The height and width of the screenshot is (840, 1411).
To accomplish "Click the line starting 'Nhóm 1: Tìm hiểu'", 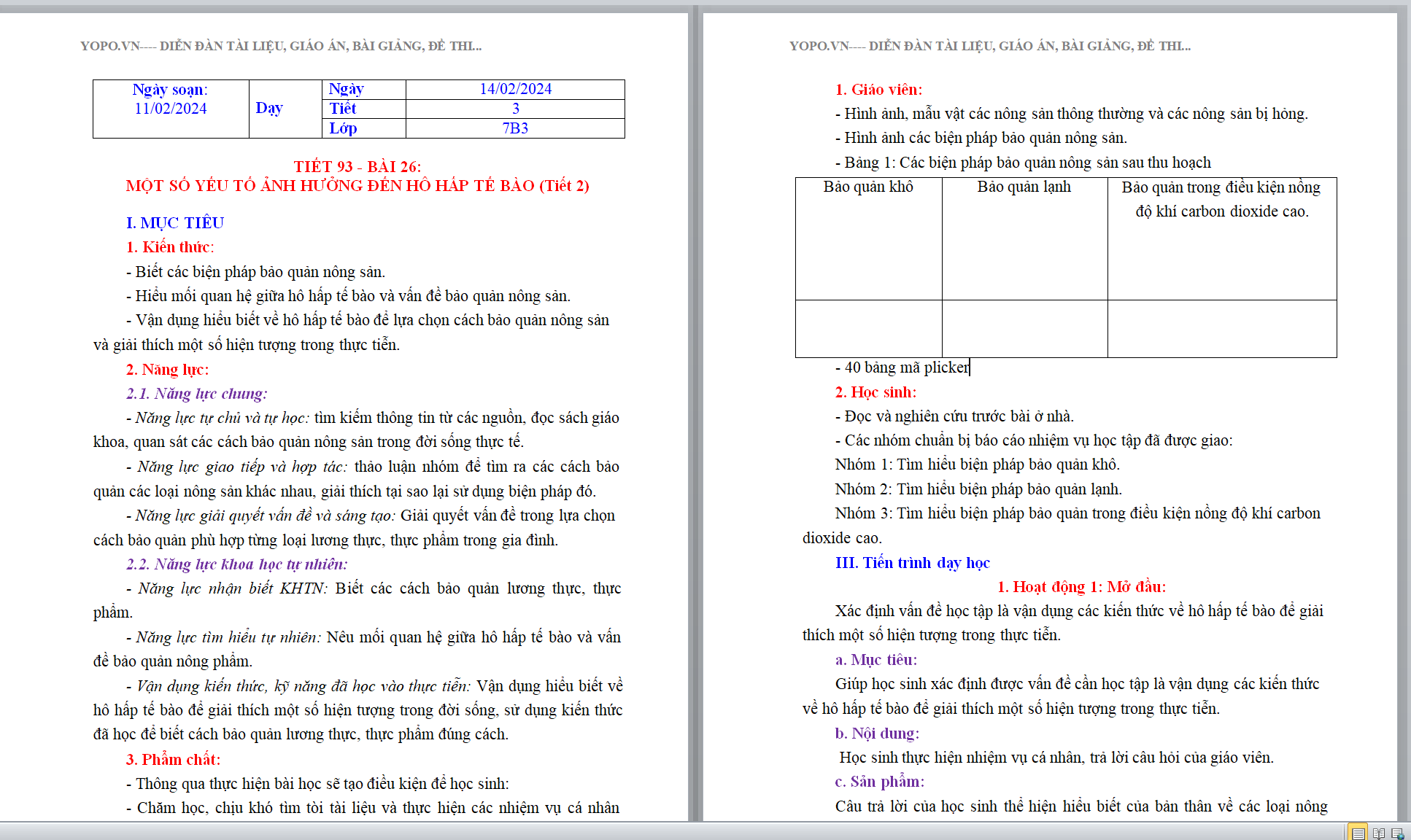I will [977, 464].
